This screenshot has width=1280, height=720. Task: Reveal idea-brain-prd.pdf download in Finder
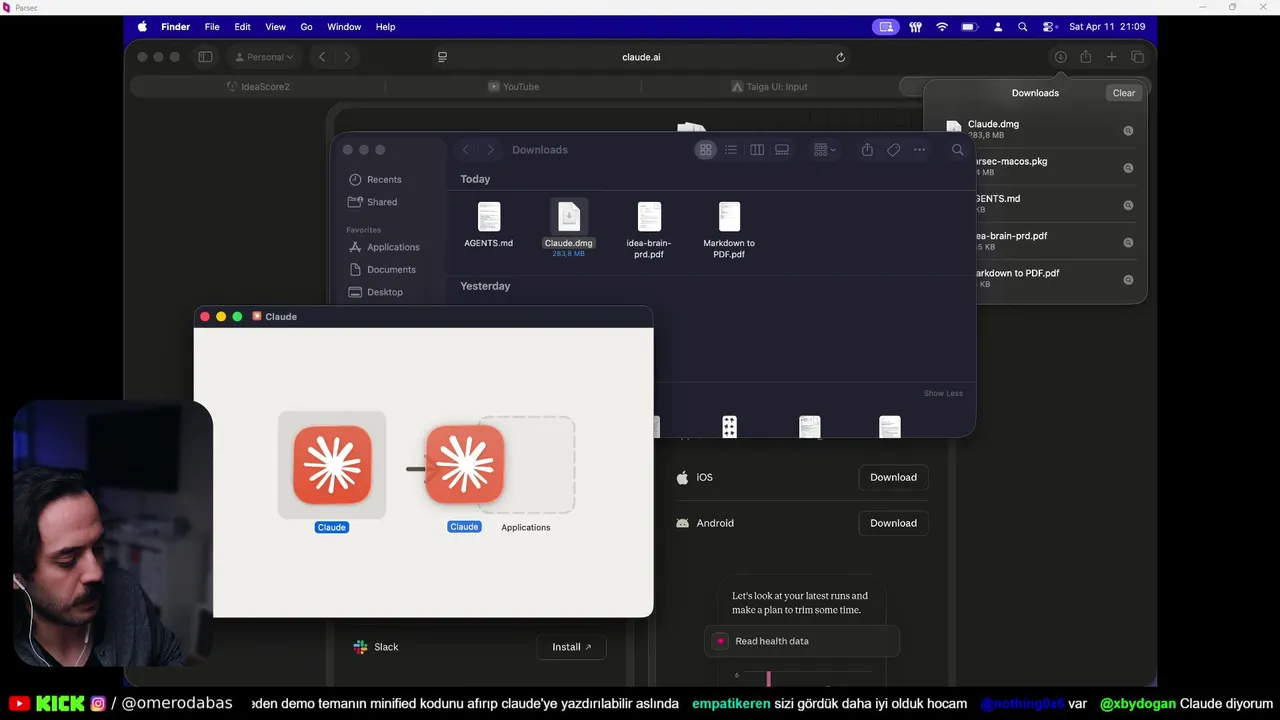pos(1128,242)
